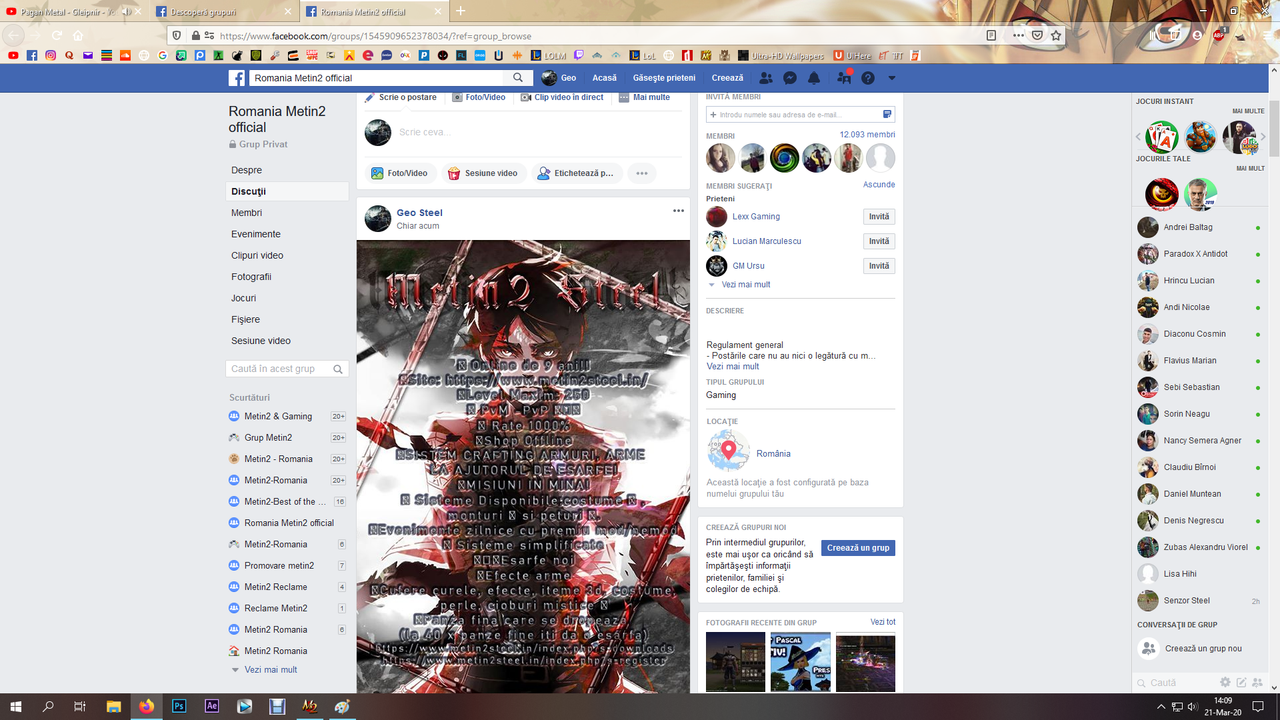Open chat settings gear icon
The width and height of the screenshot is (1280, 720).
tap(1225, 682)
